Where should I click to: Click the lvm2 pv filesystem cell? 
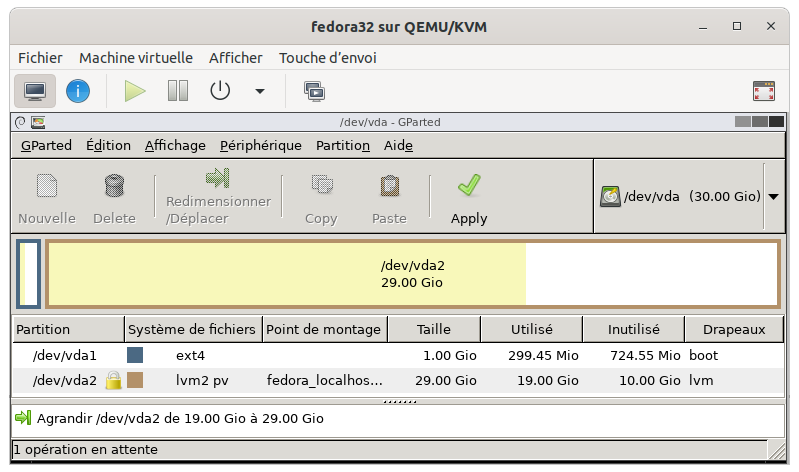(202, 381)
